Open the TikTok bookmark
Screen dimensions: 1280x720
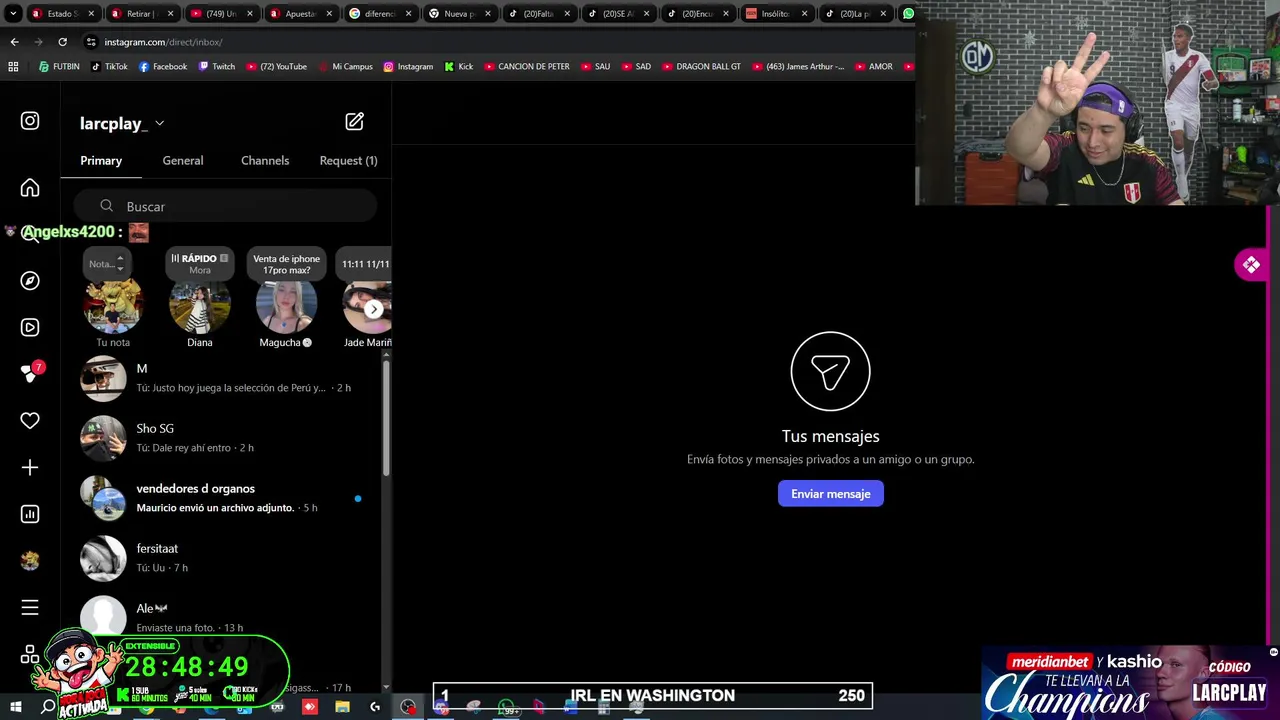(x=109, y=67)
